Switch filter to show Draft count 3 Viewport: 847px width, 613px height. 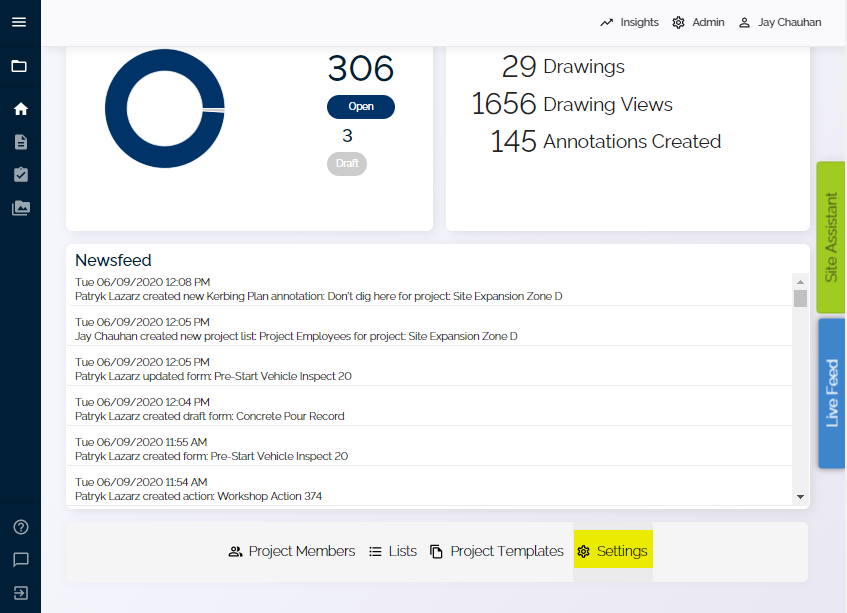coord(346,162)
